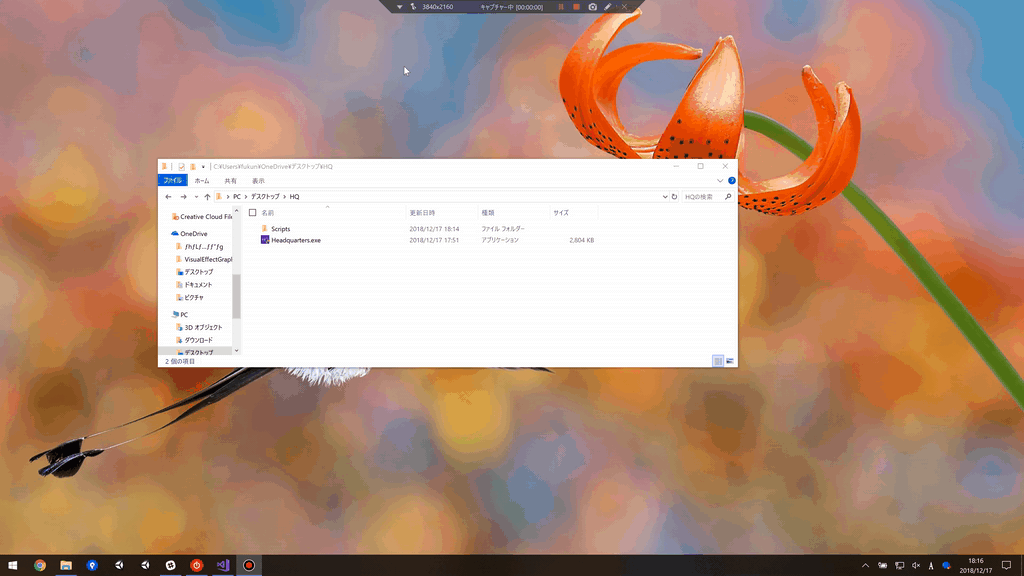Open the Scripts folder icon
This screenshot has height=576, width=1024.
point(264,229)
